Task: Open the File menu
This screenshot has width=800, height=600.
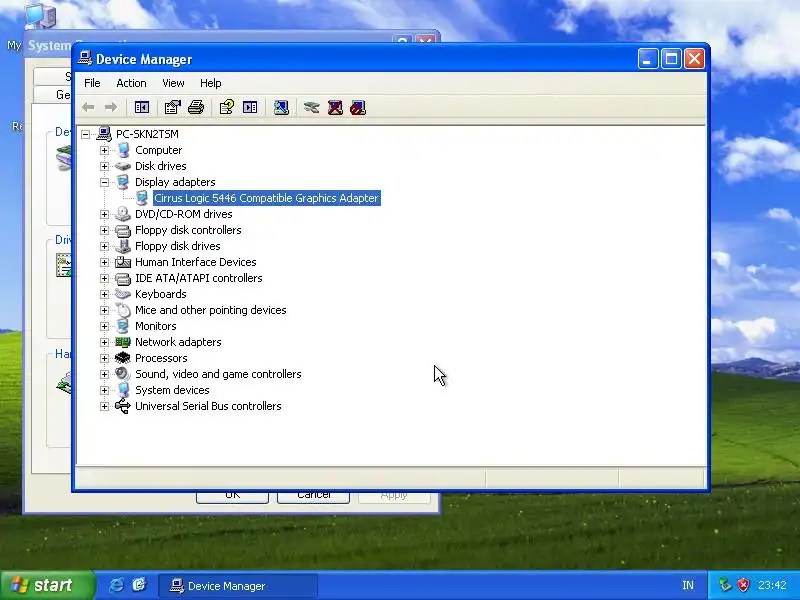Action: (92, 83)
